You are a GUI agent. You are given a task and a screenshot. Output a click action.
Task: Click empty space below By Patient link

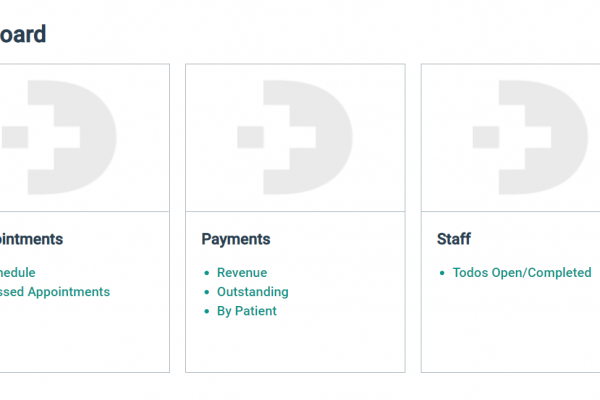[x=295, y=345]
